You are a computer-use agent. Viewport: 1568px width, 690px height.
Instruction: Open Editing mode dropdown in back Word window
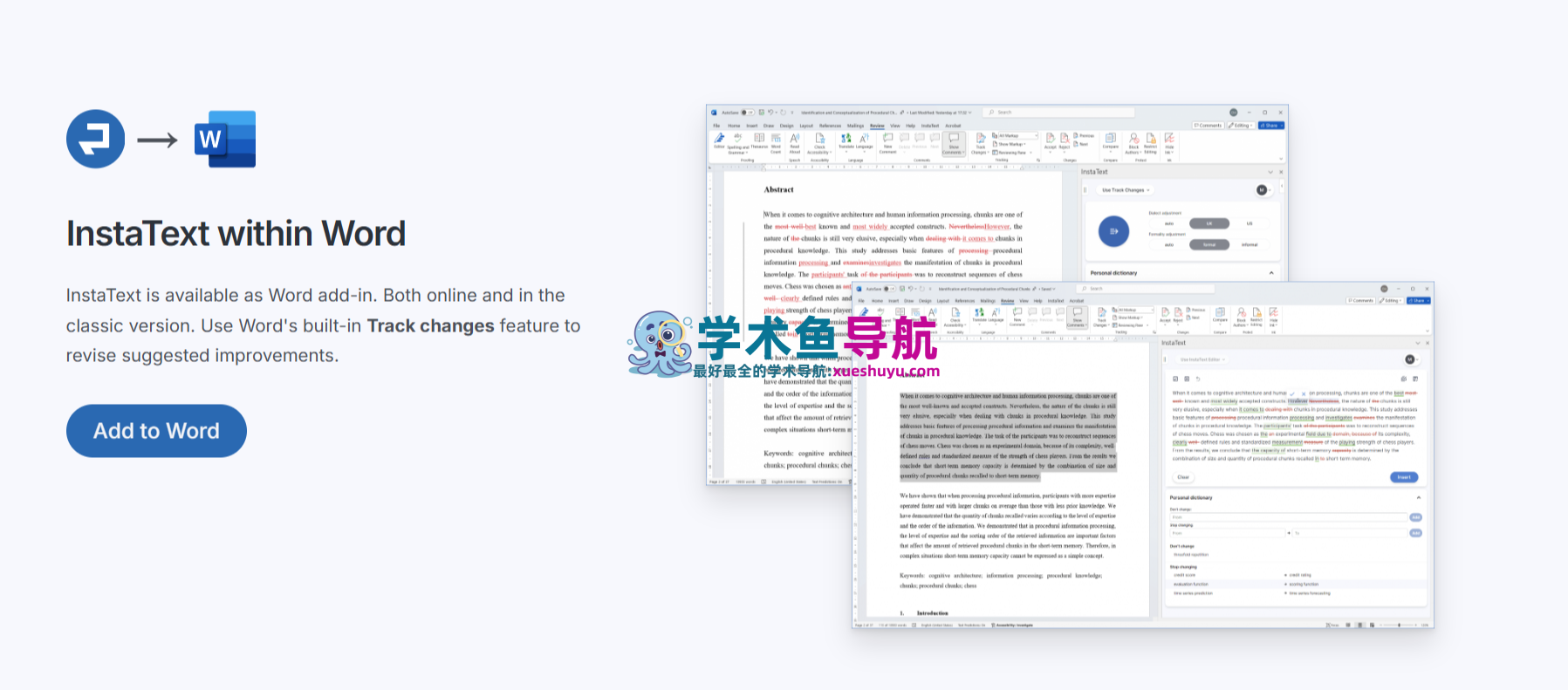(x=1241, y=126)
